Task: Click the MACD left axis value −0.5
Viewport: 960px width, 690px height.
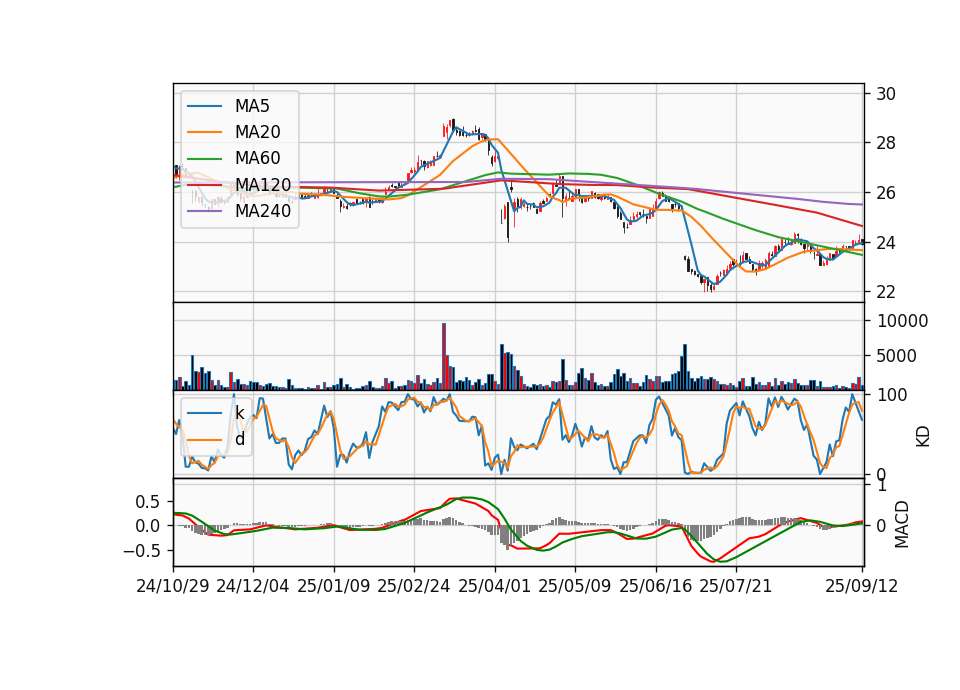Action: 141,551
